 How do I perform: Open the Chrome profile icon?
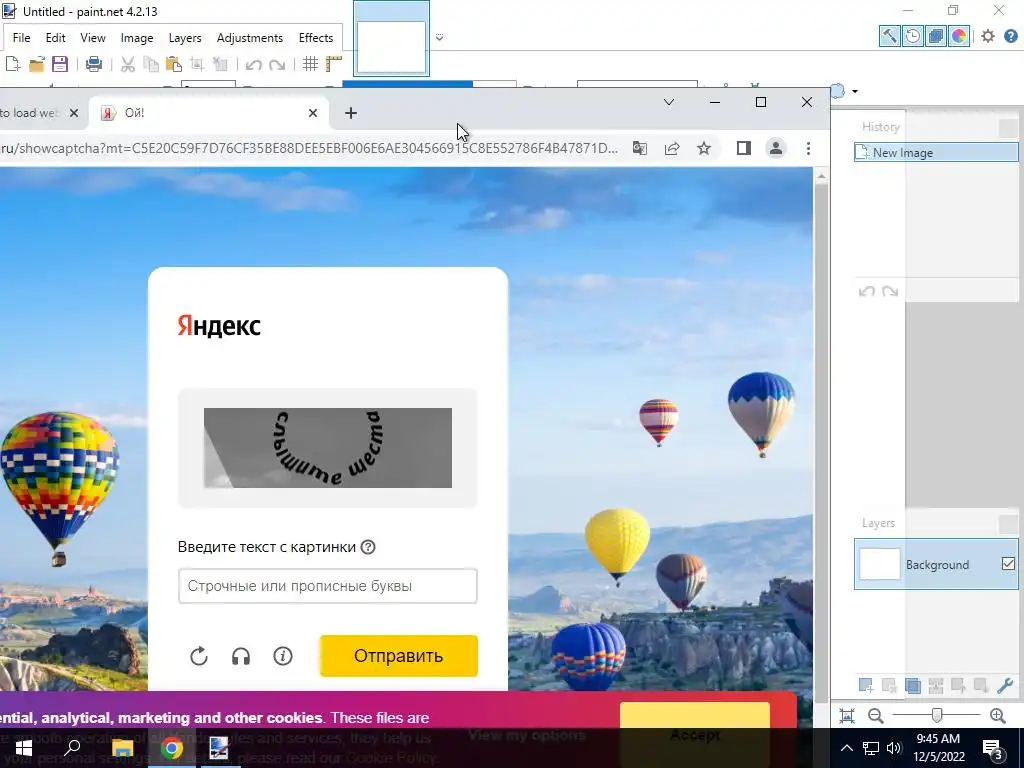776,148
